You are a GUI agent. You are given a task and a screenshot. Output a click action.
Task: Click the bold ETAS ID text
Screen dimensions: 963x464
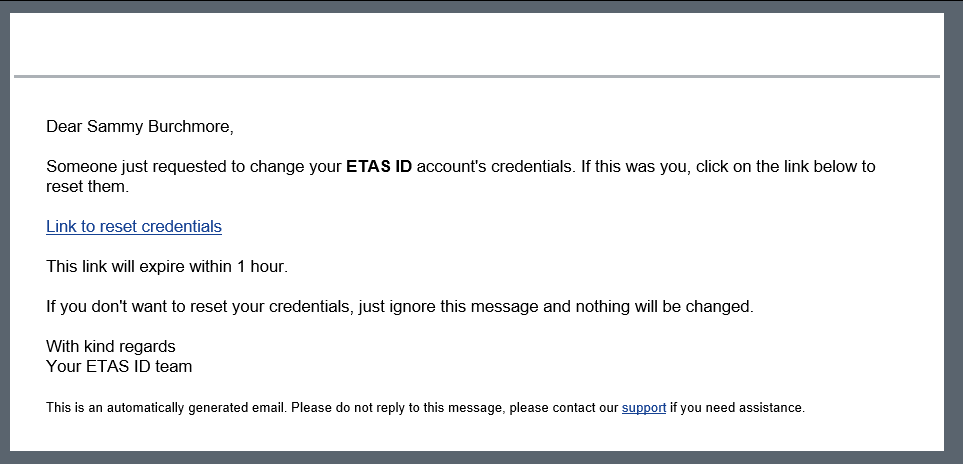[379, 166]
